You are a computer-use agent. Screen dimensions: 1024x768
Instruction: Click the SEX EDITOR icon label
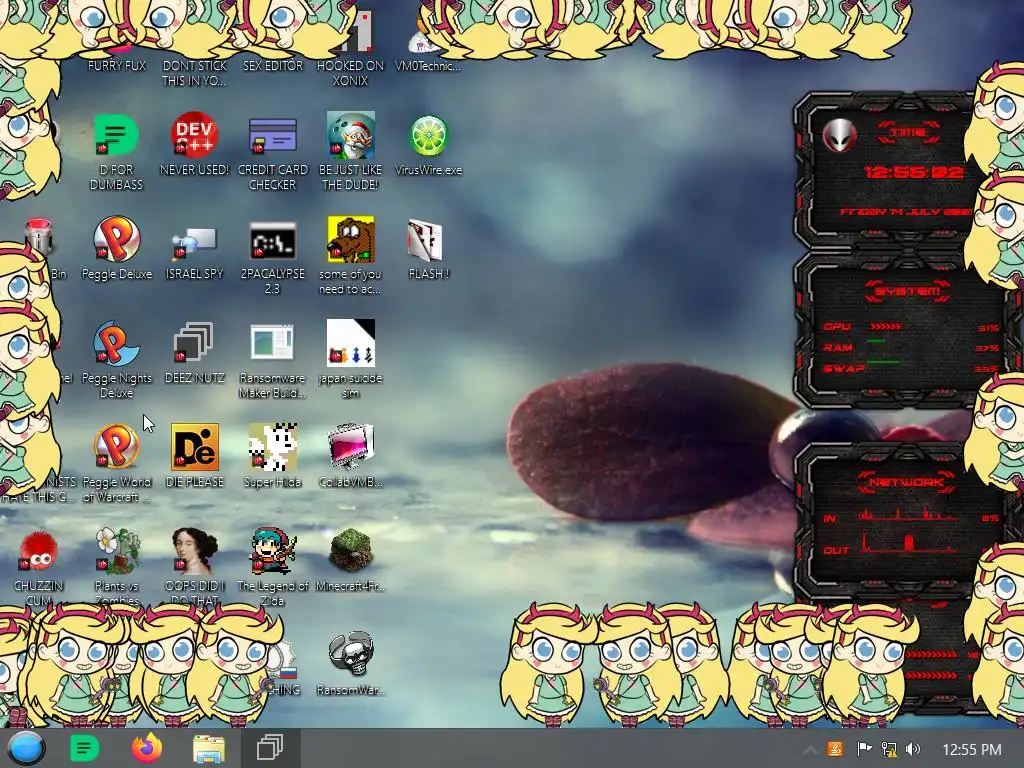coord(272,65)
